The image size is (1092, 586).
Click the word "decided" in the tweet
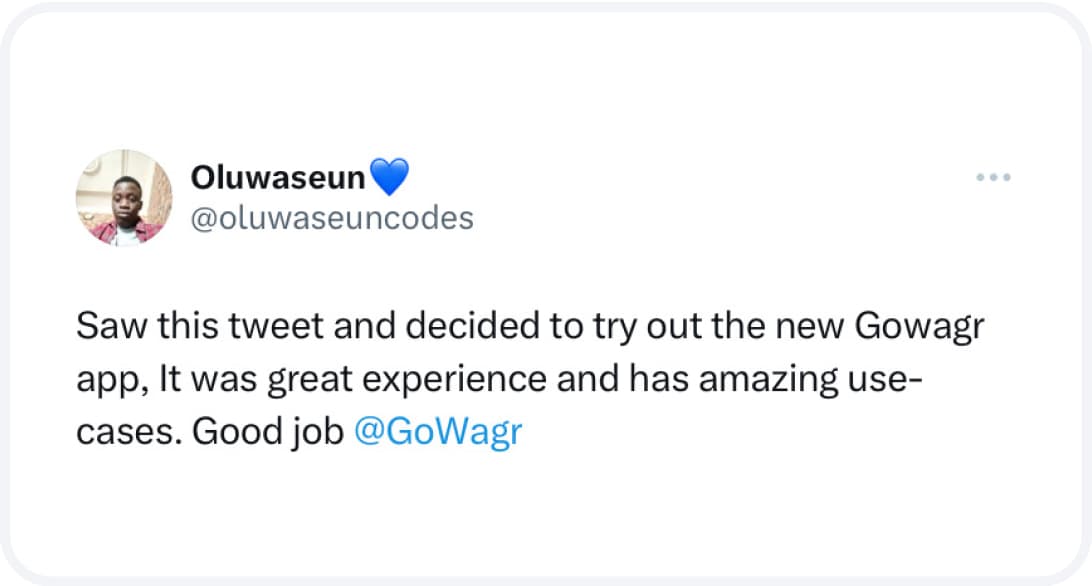[x=472, y=325]
